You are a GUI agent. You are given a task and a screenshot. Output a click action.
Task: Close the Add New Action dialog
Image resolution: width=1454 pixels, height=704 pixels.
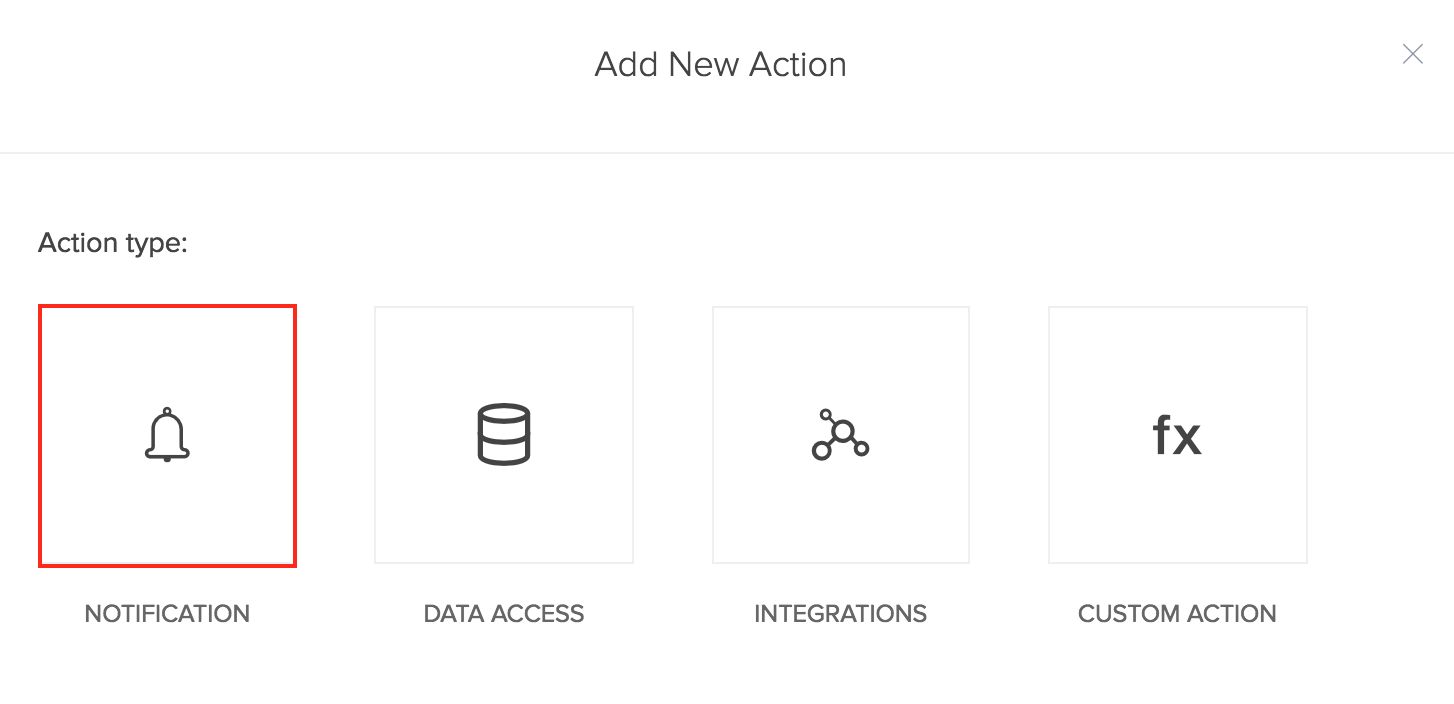point(1412,54)
